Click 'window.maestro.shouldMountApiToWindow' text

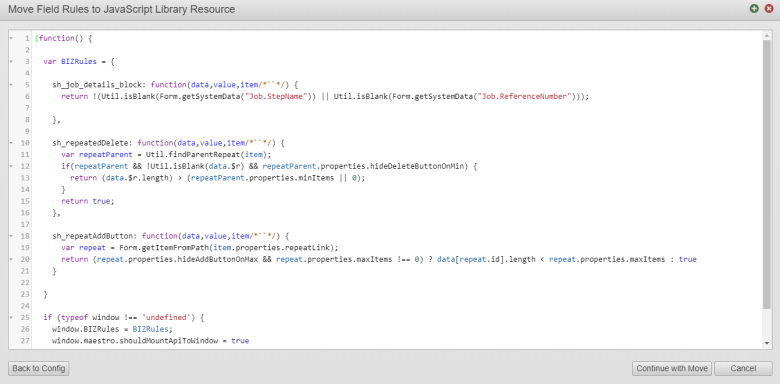(135, 341)
